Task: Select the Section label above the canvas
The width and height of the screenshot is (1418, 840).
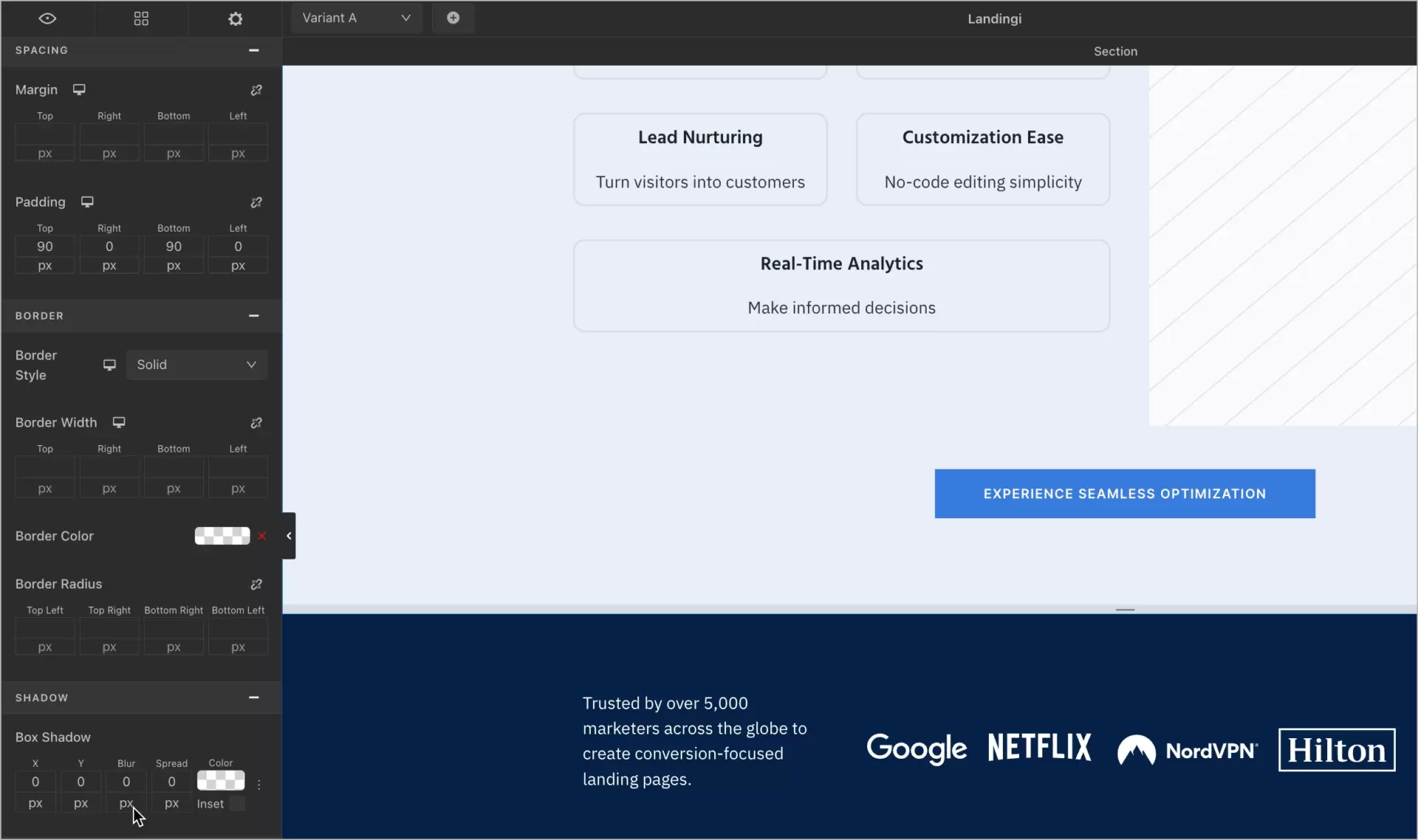Action: (x=1115, y=51)
